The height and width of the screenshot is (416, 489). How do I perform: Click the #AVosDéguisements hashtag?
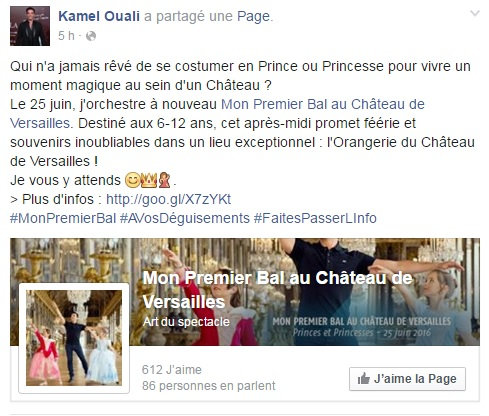[x=185, y=218]
